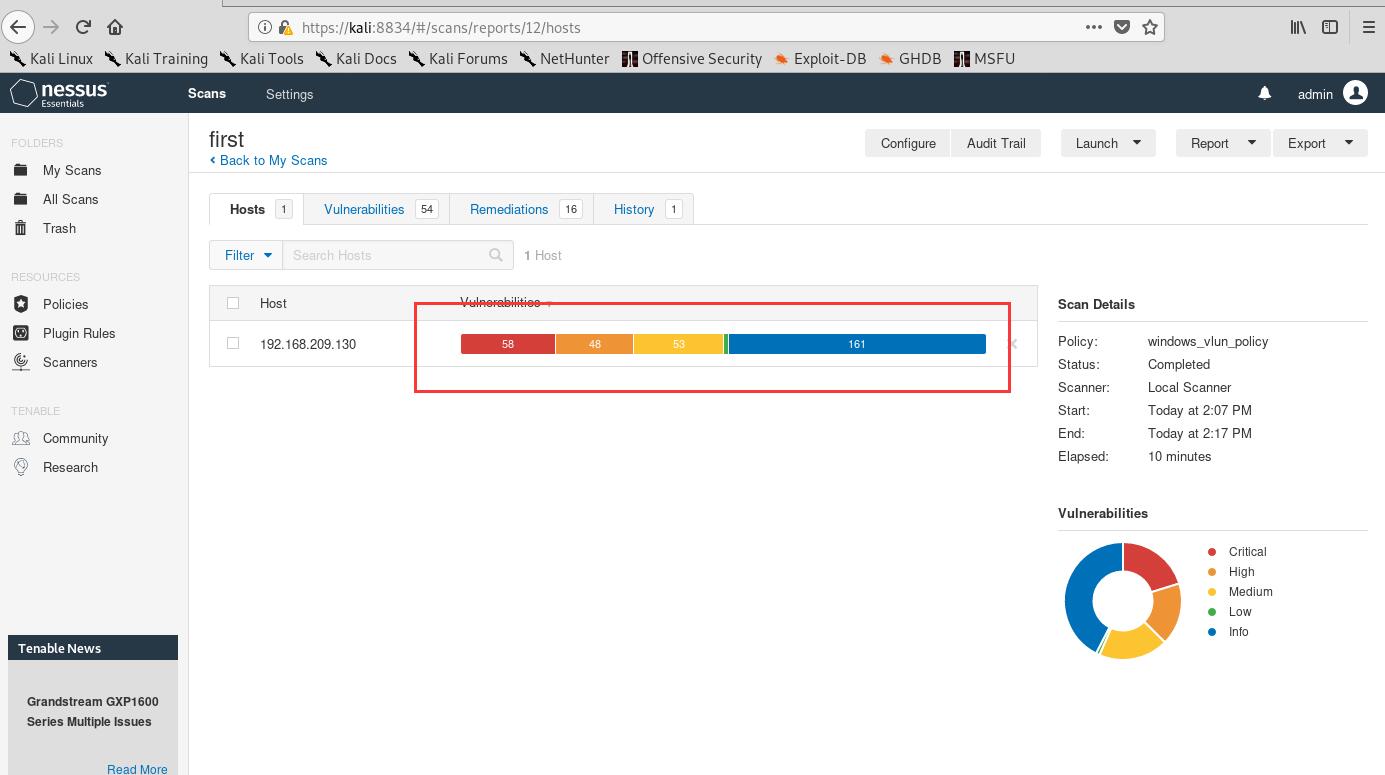The image size is (1385, 775).
Task: Click the Trash bin icon
Action: point(21,228)
